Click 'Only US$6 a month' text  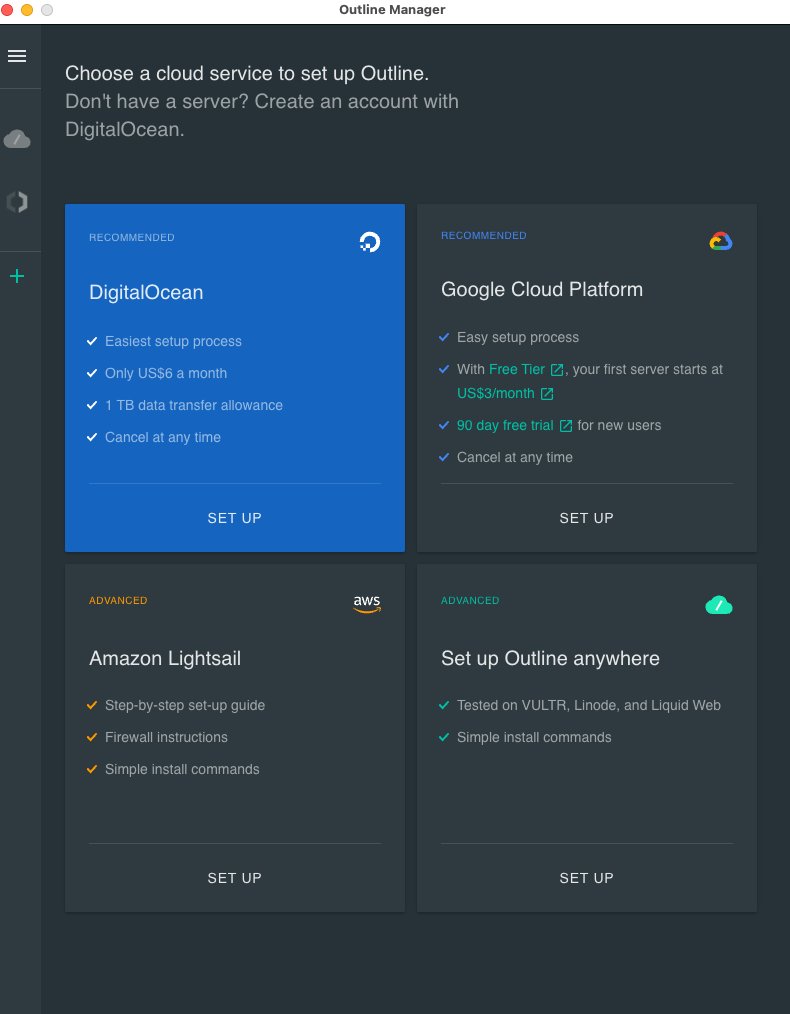166,373
